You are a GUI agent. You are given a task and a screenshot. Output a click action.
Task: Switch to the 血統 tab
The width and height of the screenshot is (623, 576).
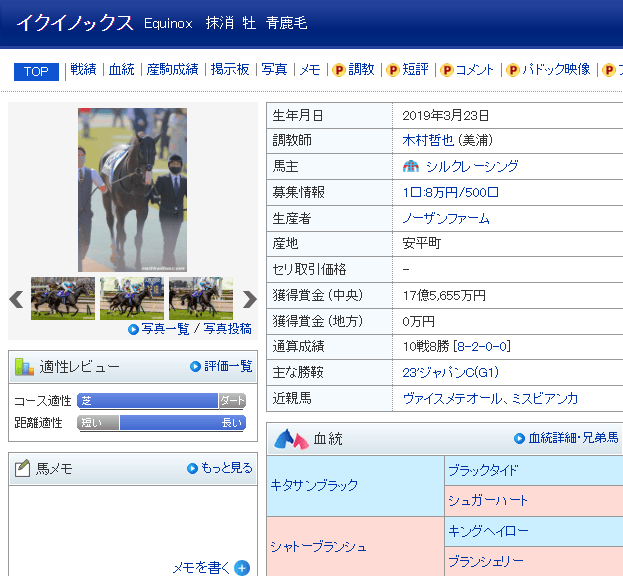[x=122, y=70]
